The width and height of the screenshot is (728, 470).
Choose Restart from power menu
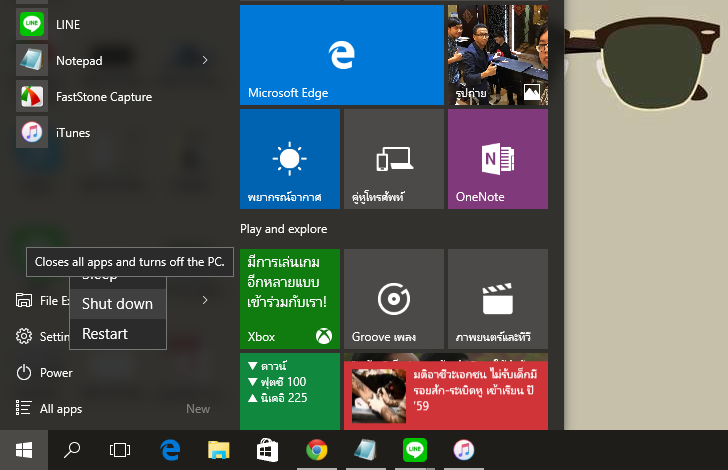pos(105,334)
